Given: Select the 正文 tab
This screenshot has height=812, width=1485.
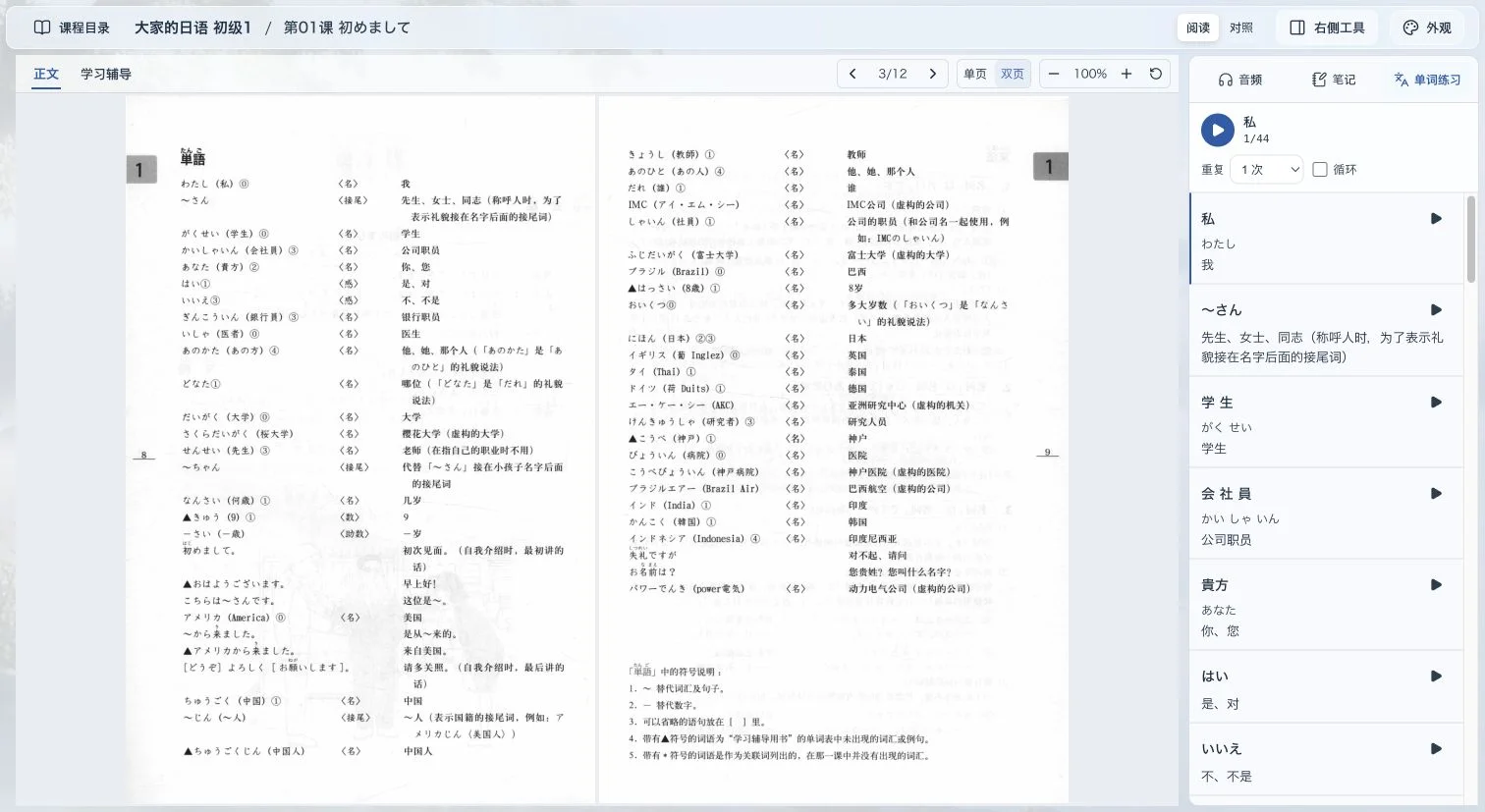Looking at the screenshot, I should [x=46, y=74].
